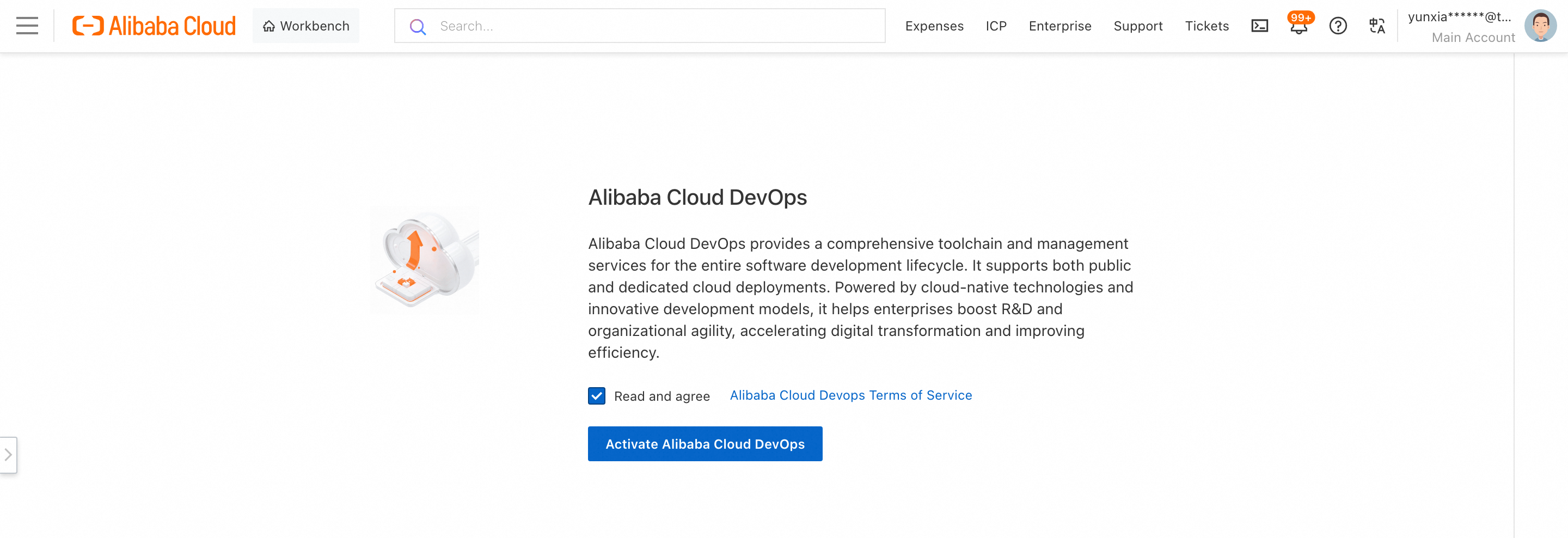Uncheck the Read and agree checkbox
The image size is (1568, 538).
597,395
